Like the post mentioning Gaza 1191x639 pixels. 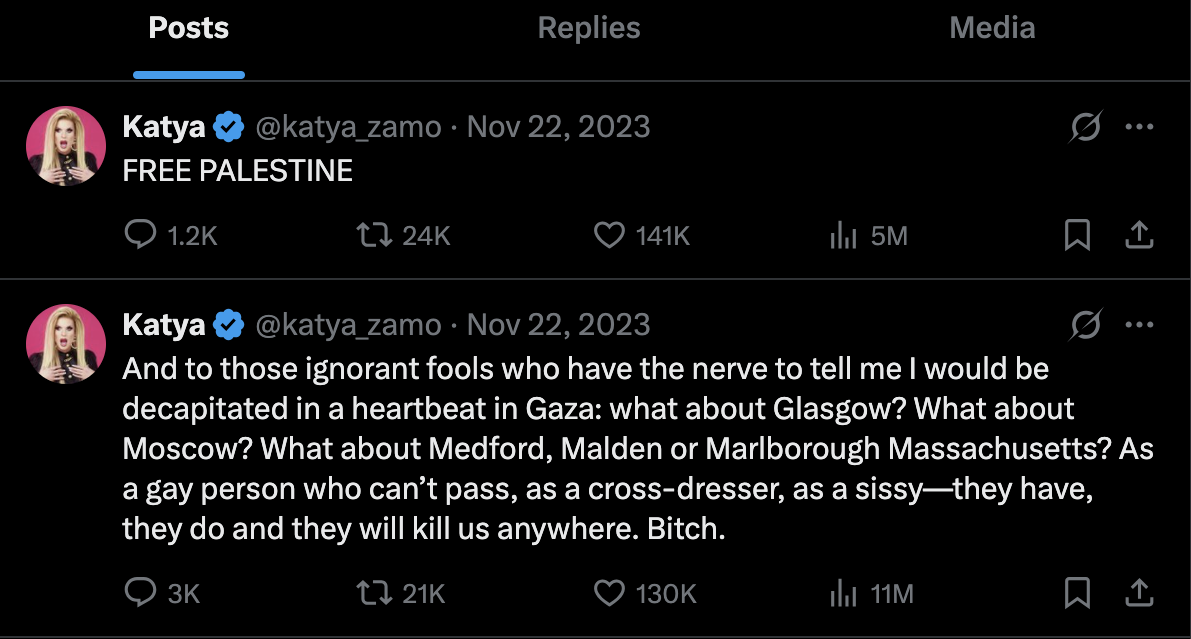(x=609, y=593)
